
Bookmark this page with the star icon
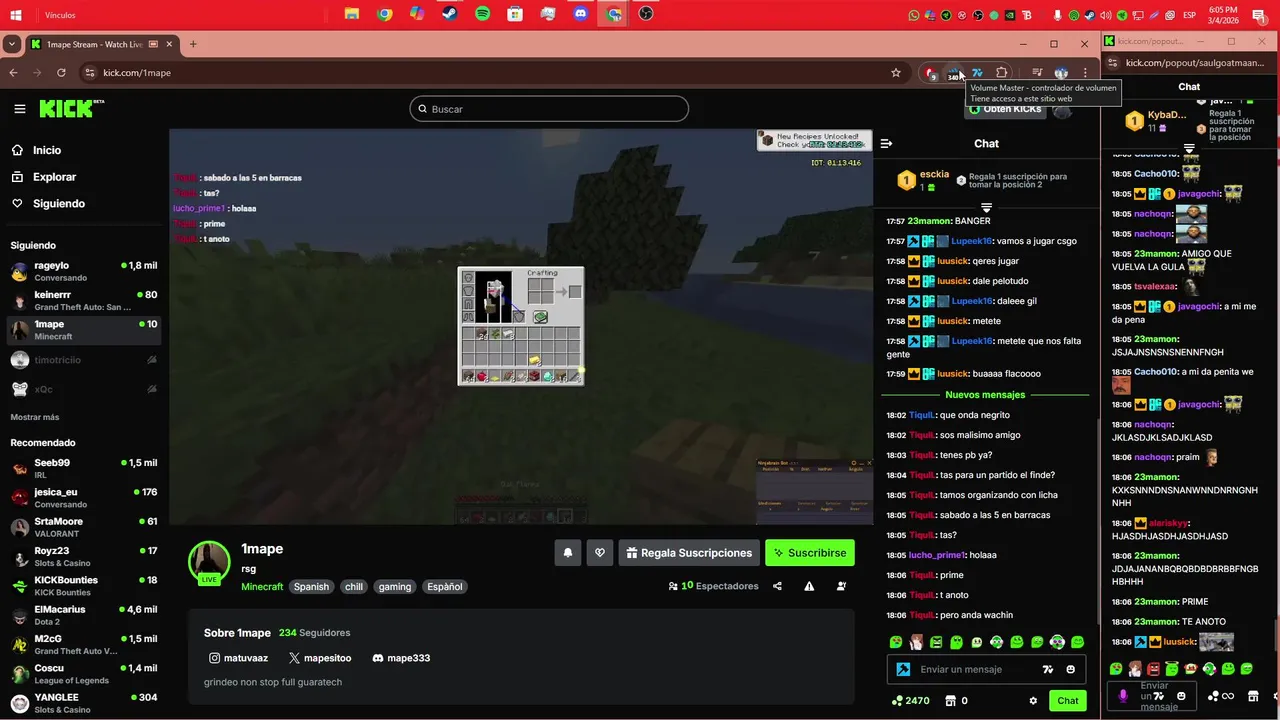click(x=896, y=73)
